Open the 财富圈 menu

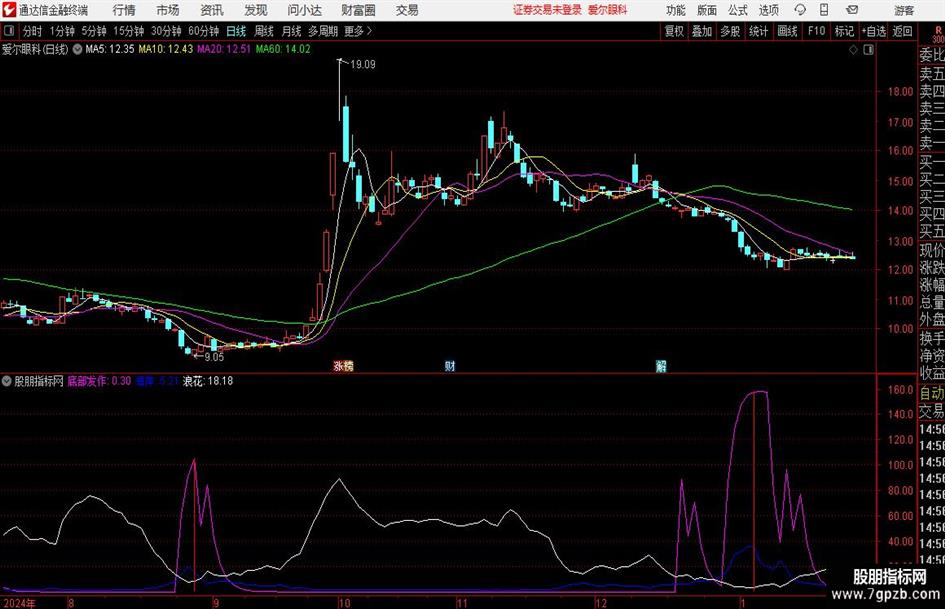point(358,10)
